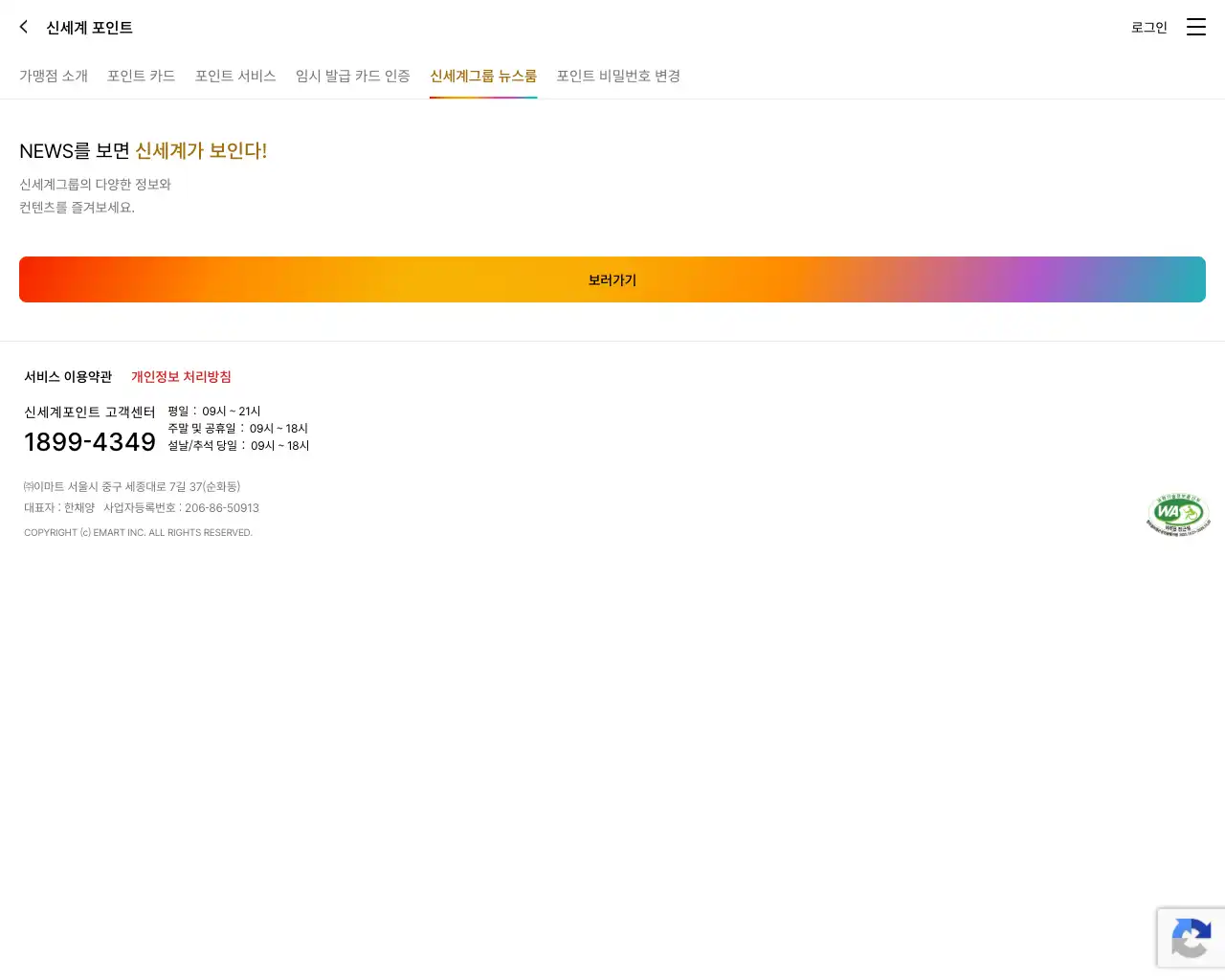Open the 로그인 link
The width and height of the screenshot is (1225, 980).
point(1149,28)
